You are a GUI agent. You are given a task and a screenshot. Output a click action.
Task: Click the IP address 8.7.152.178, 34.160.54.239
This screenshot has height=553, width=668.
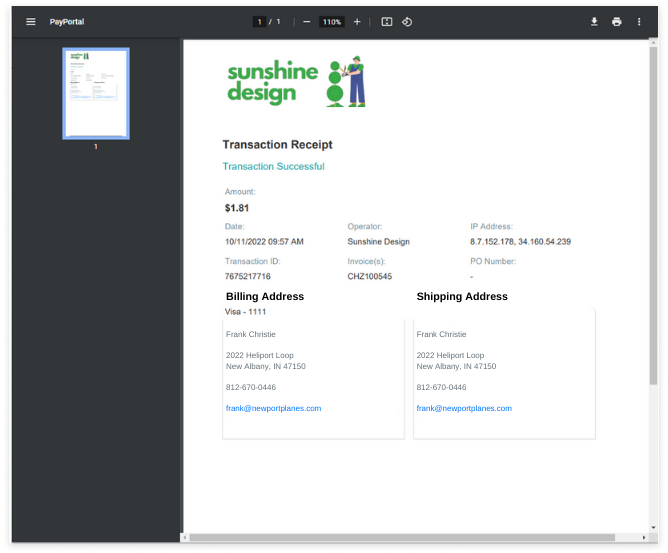point(520,242)
